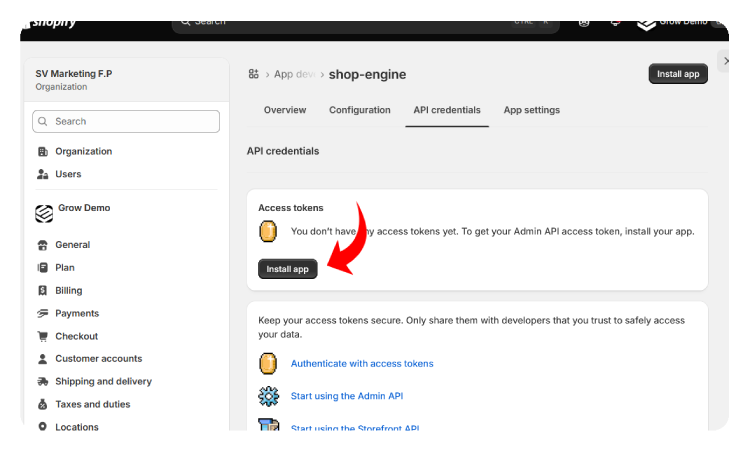Screen dimensions: 750x452
Task: Click the Shipping and delivery truck icon
Action: click(x=43, y=381)
